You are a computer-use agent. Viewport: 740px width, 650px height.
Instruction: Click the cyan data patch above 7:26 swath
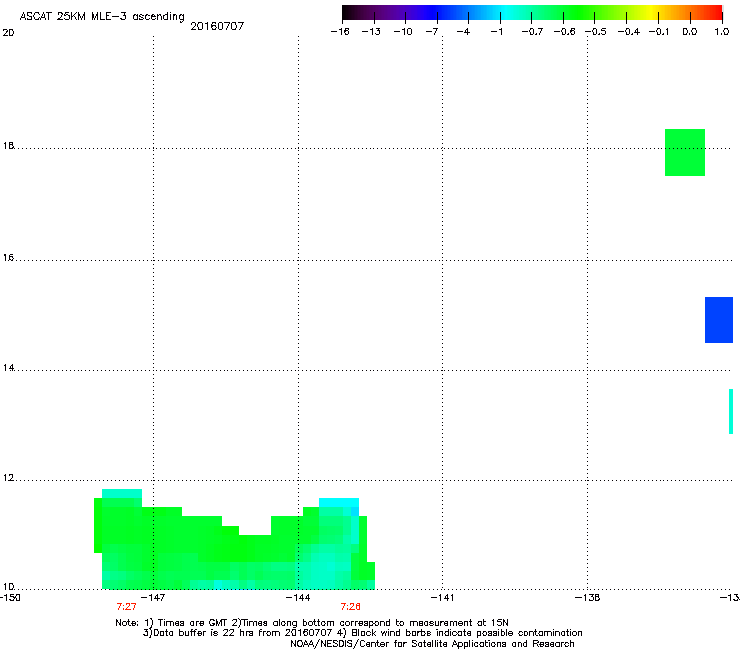(x=339, y=503)
